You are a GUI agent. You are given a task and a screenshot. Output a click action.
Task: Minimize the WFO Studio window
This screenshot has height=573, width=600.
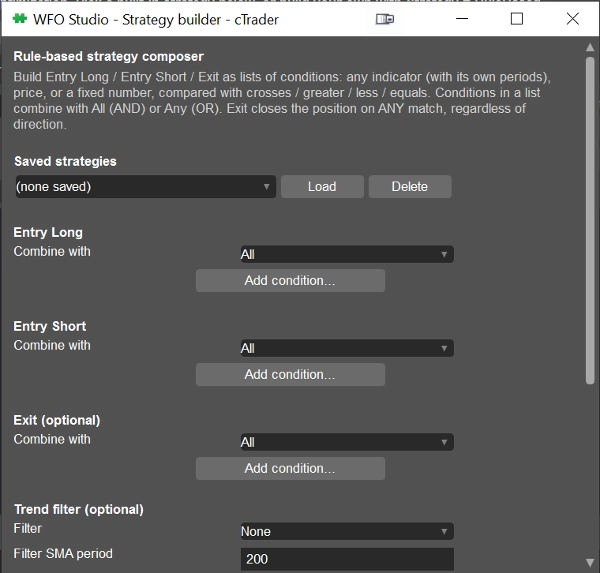[462, 19]
